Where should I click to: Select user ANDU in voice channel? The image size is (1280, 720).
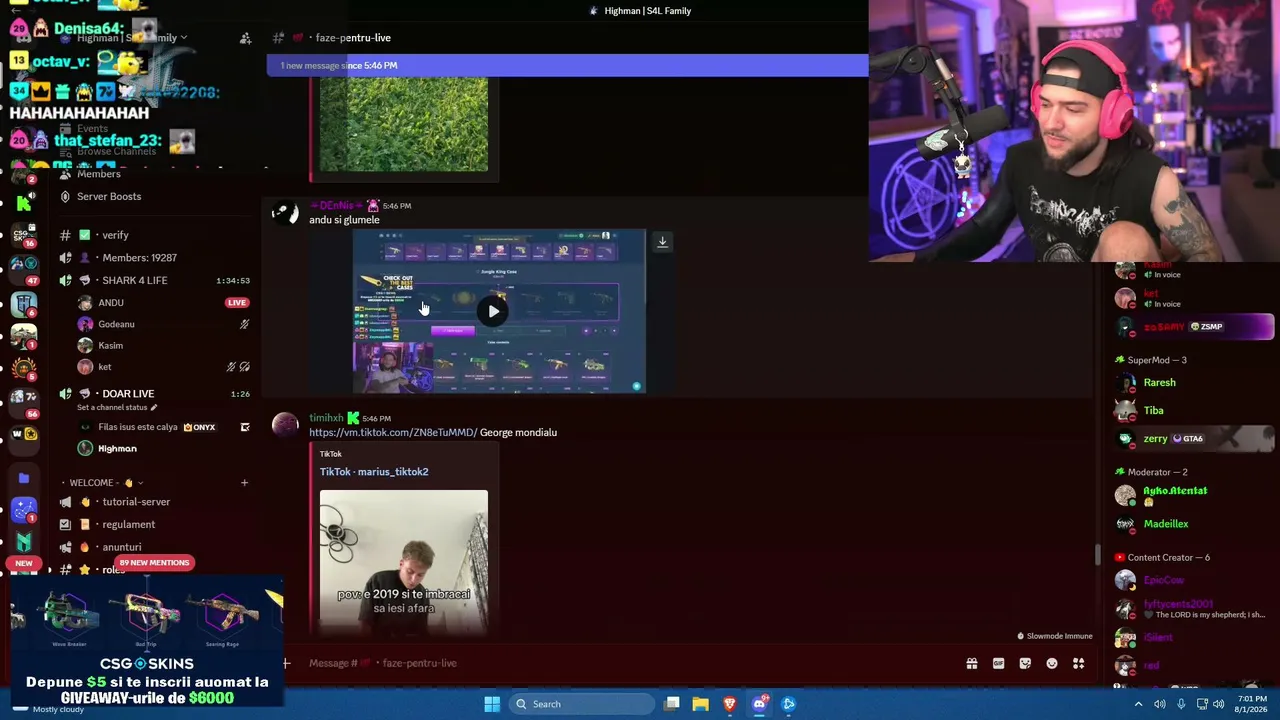click(x=110, y=303)
